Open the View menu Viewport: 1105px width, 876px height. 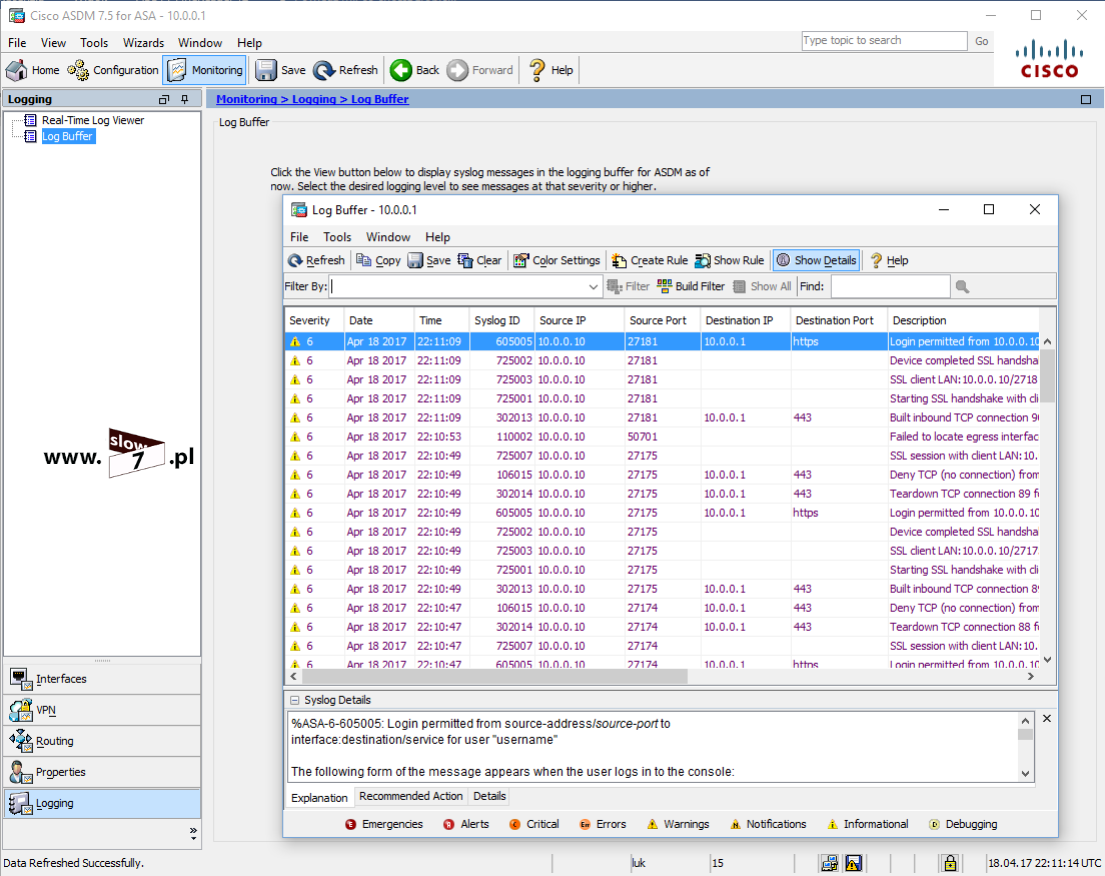pos(54,43)
